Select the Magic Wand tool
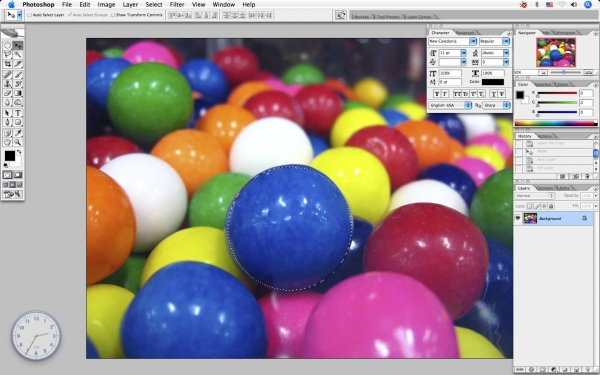The image size is (600, 375). (18, 55)
